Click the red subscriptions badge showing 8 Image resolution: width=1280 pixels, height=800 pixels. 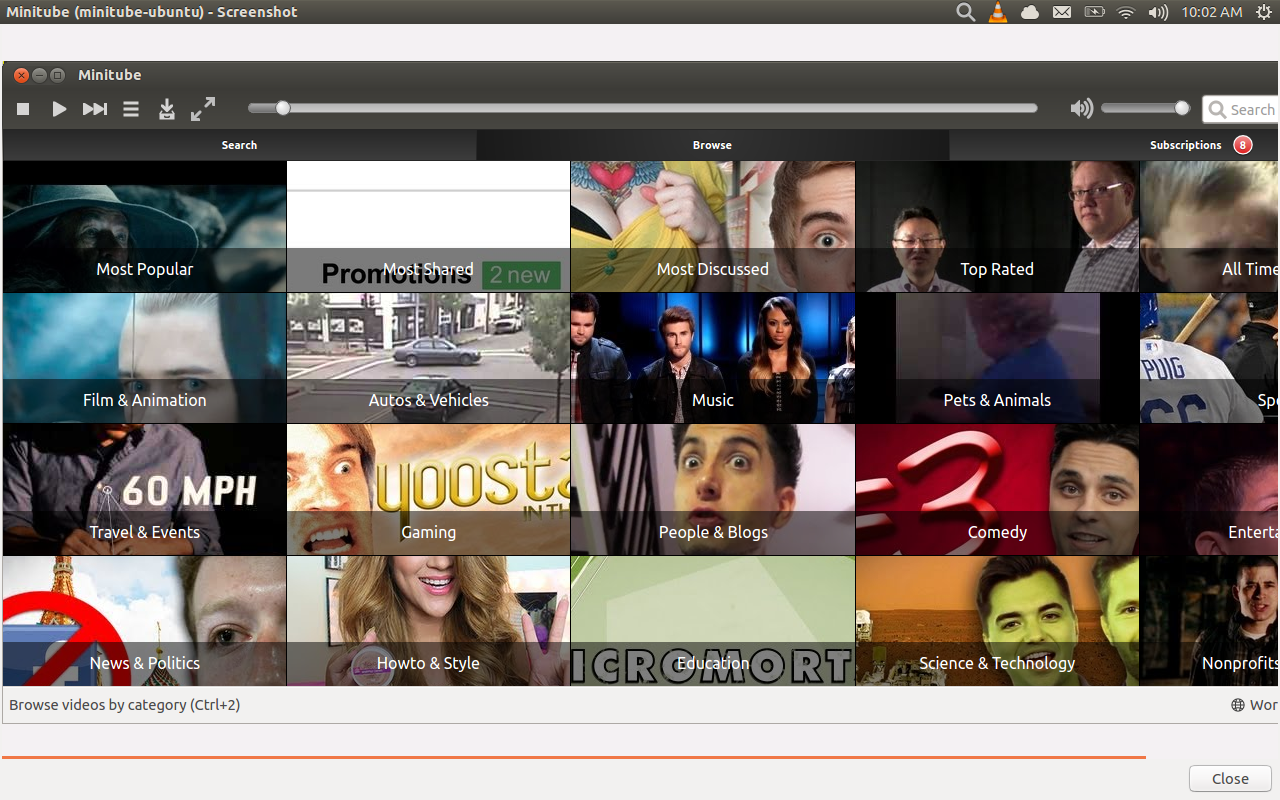pos(1242,145)
